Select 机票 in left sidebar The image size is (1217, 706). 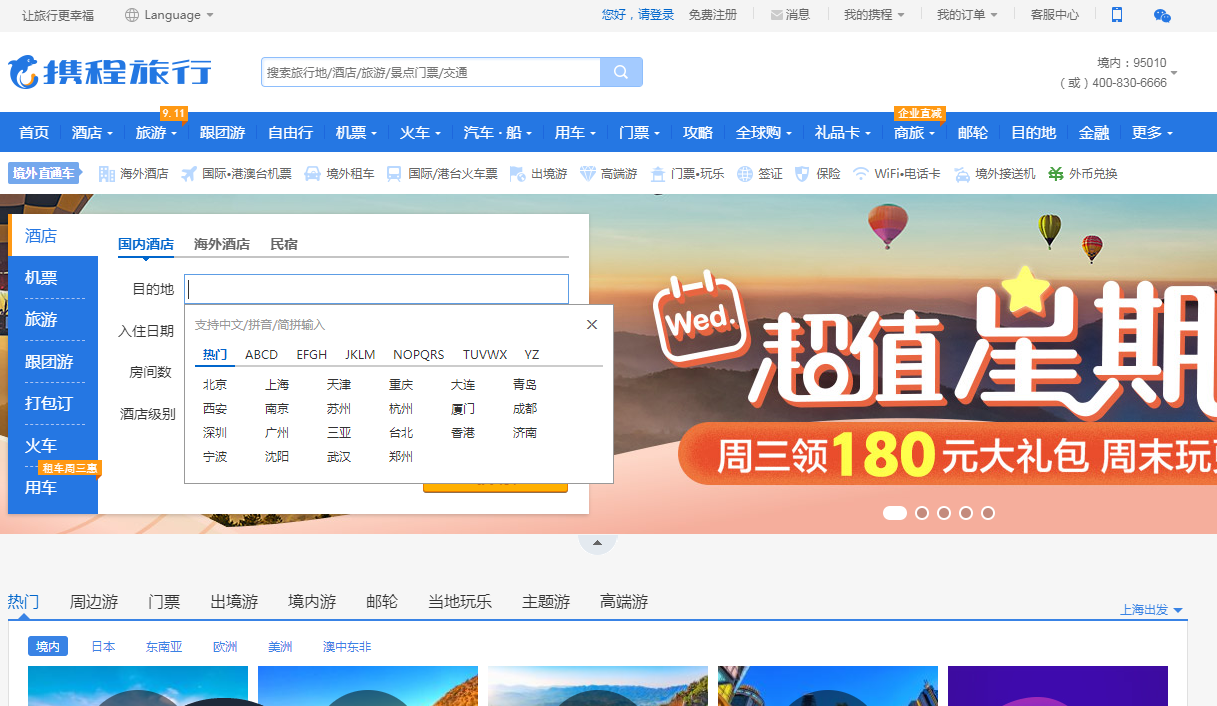point(41,278)
